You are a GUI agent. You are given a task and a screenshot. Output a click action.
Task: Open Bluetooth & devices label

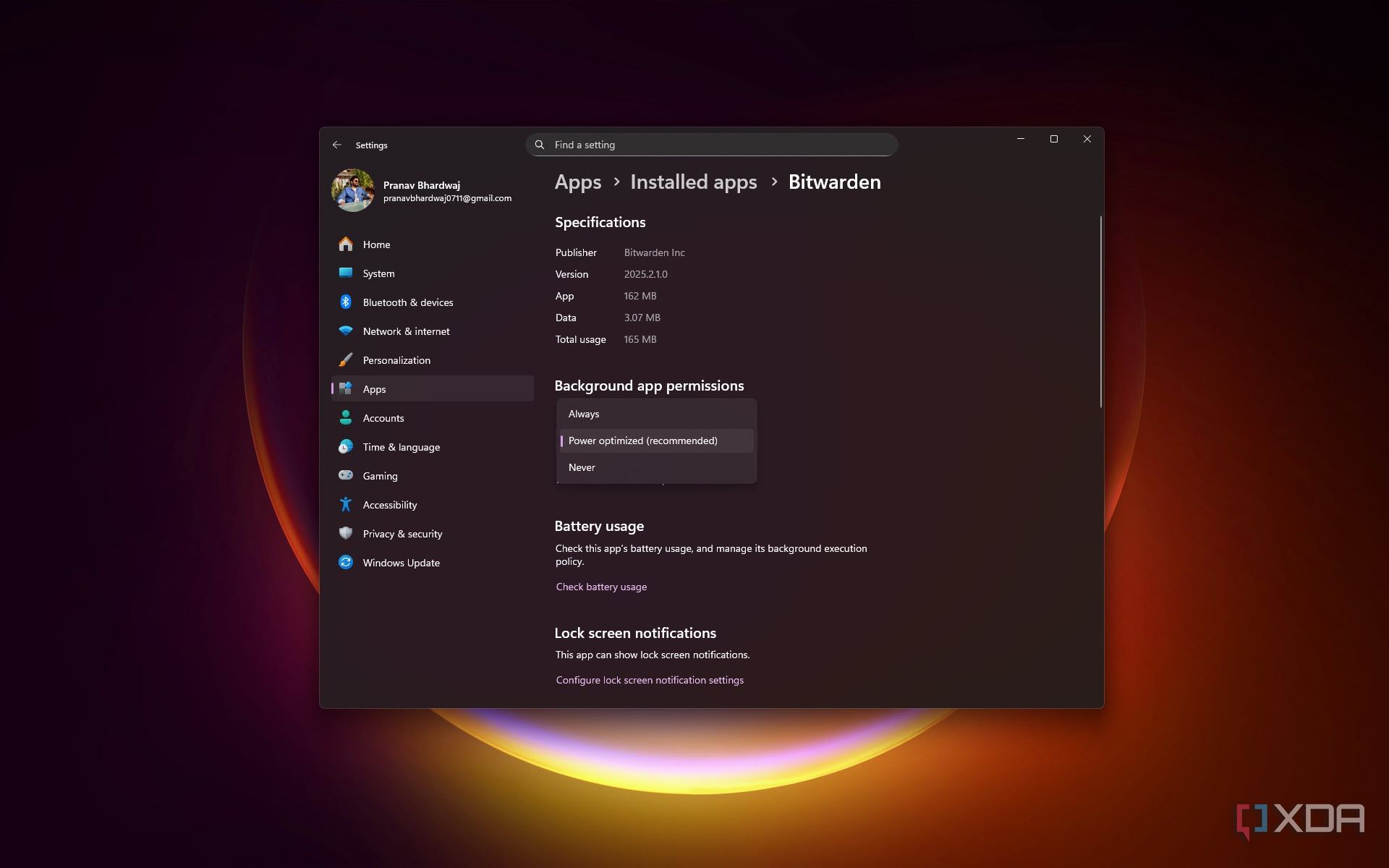pos(408,302)
